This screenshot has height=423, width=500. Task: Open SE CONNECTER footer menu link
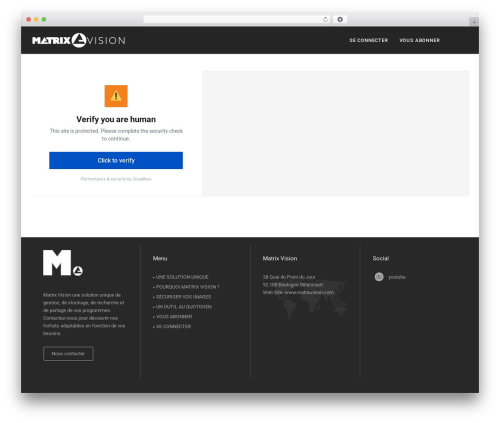174,326
